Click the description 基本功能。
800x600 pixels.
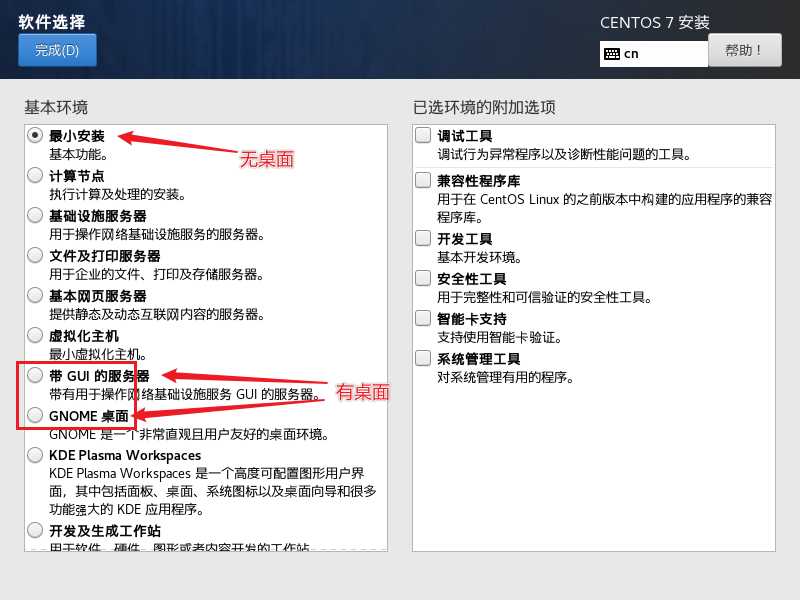point(78,154)
